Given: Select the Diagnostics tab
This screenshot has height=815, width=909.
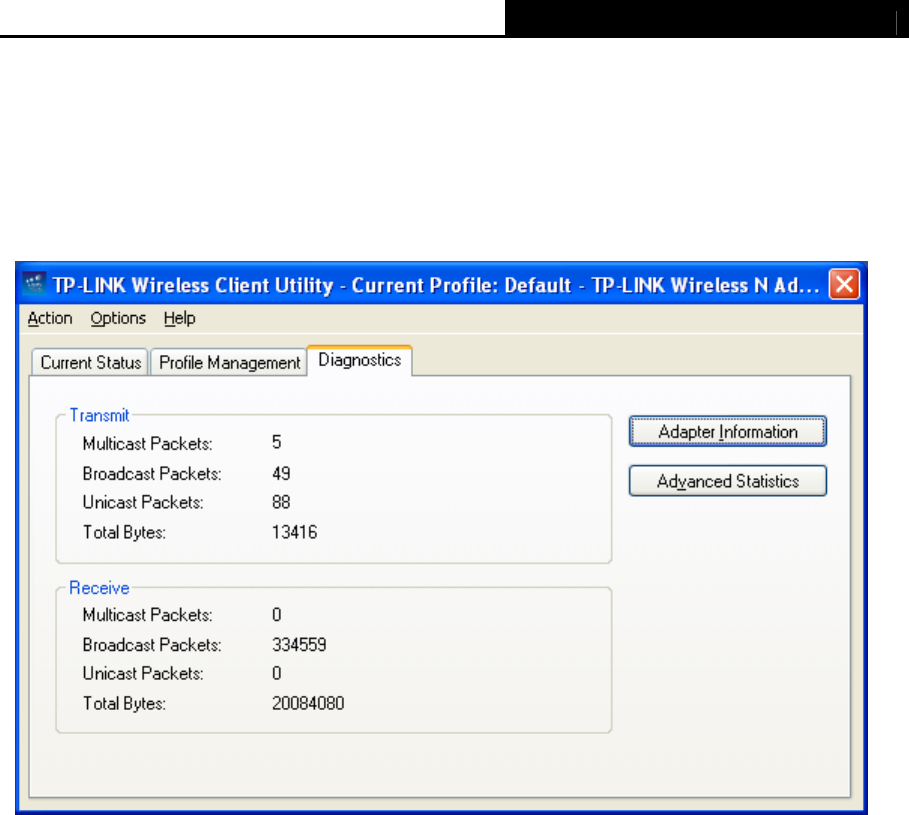Looking at the screenshot, I should [359, 360].
